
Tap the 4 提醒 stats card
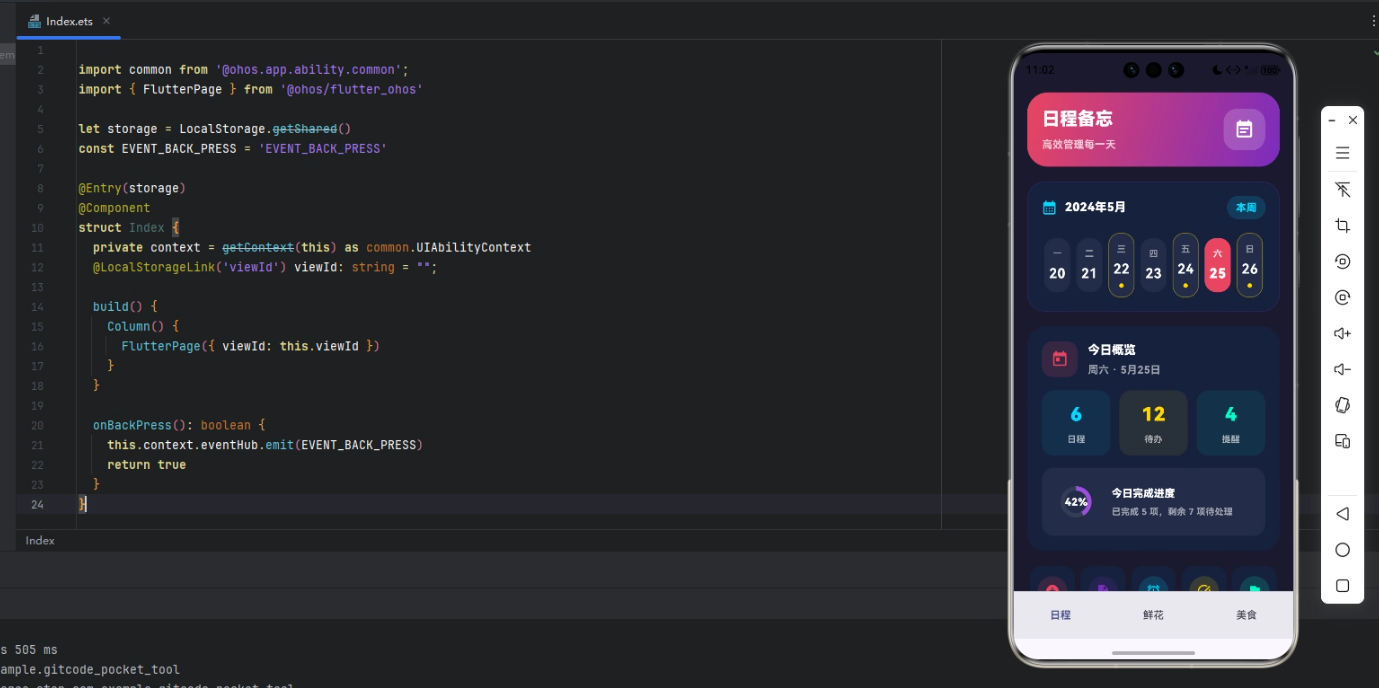(1231, 423)
